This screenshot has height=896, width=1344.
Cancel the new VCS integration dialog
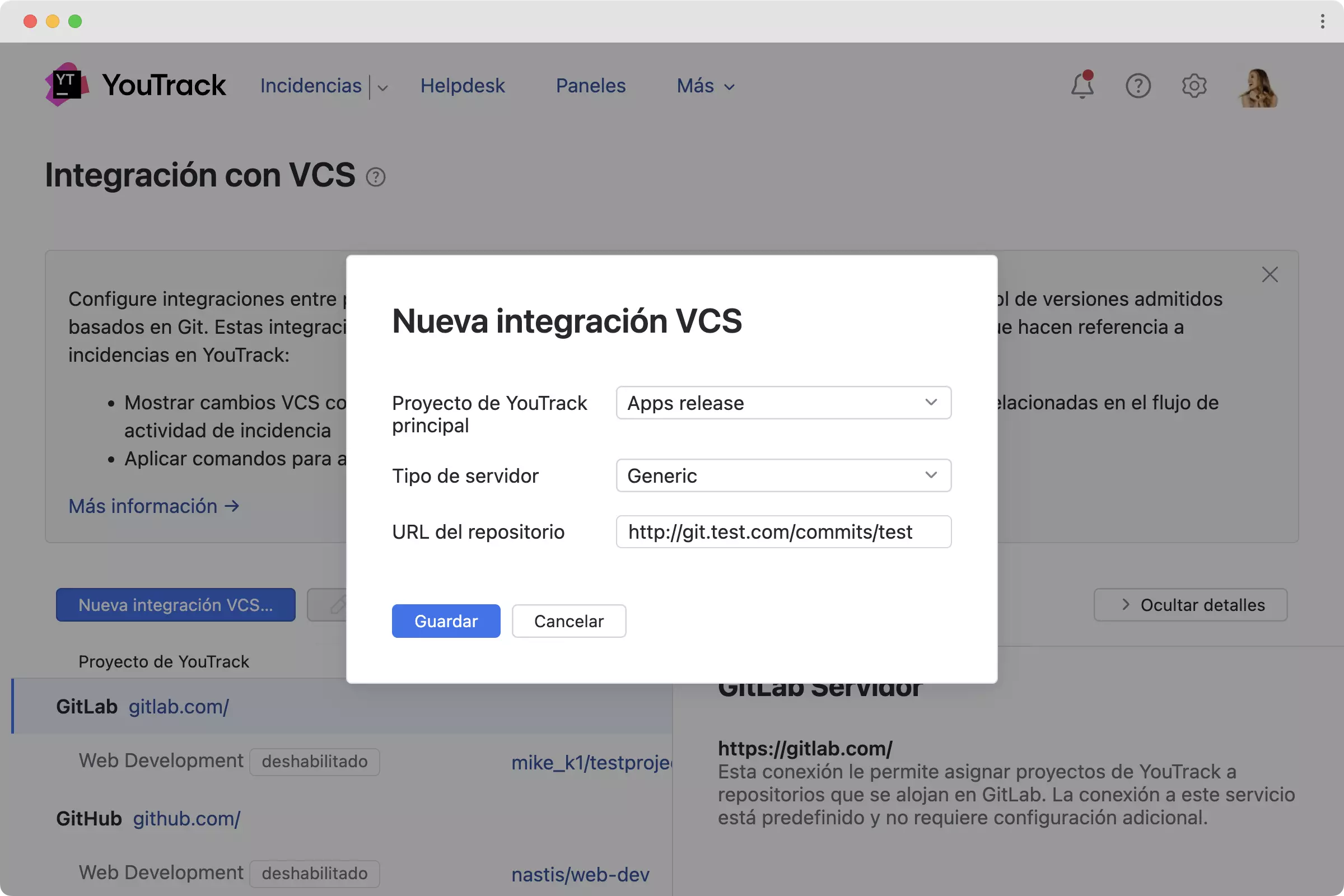(x=568, y=621)
